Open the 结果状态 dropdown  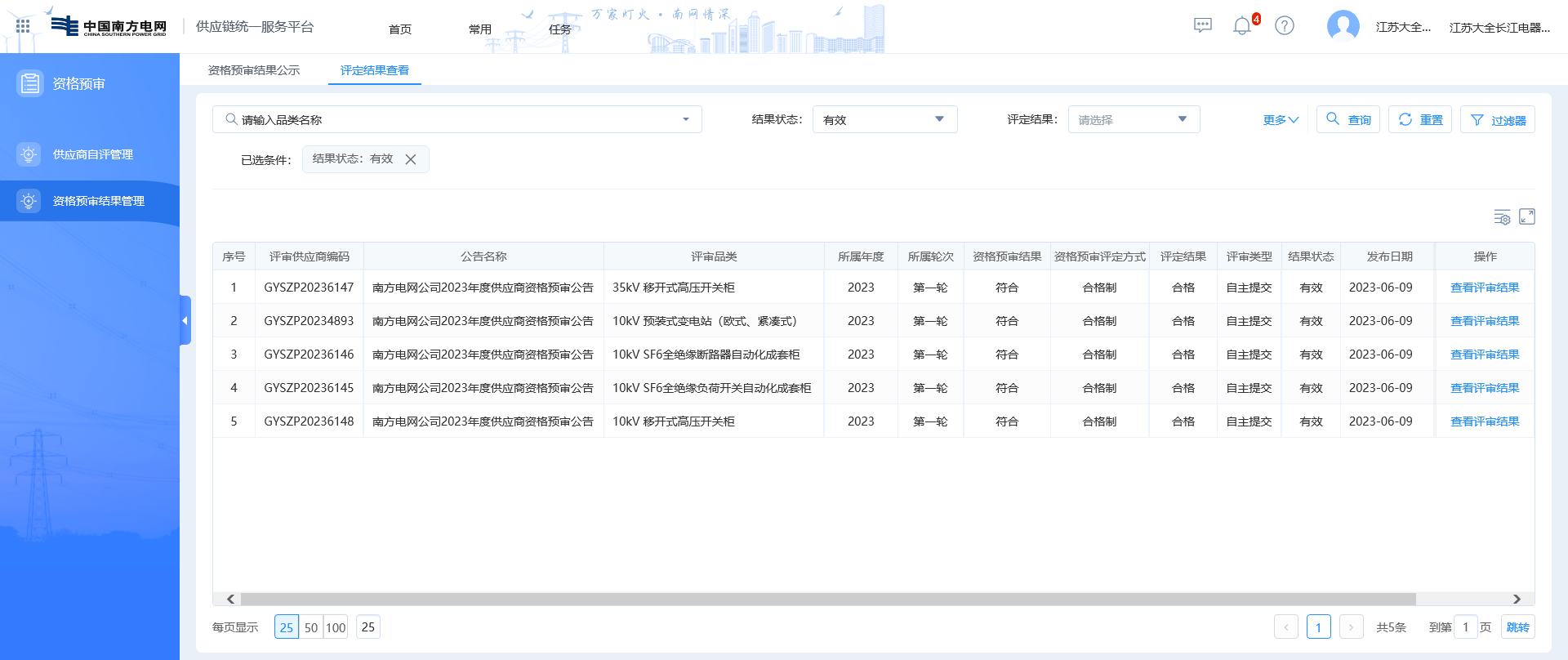click(884, 119)
